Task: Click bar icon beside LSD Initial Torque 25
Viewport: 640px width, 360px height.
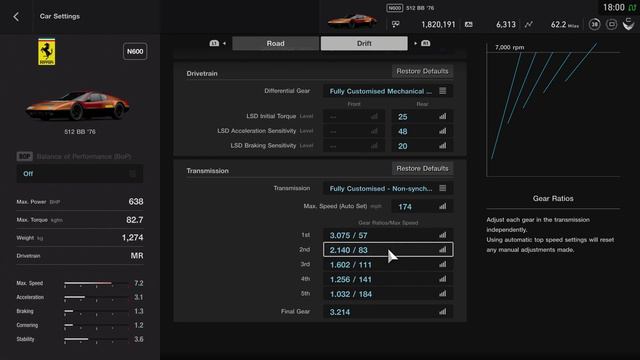Action: 442,117
